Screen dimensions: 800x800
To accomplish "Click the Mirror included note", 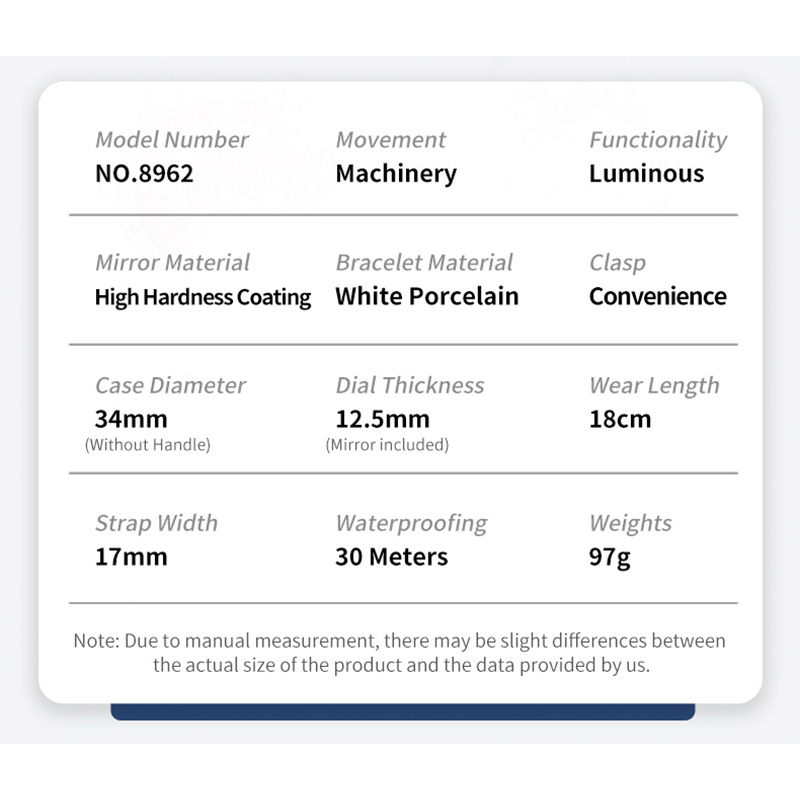I will [387, 445].
